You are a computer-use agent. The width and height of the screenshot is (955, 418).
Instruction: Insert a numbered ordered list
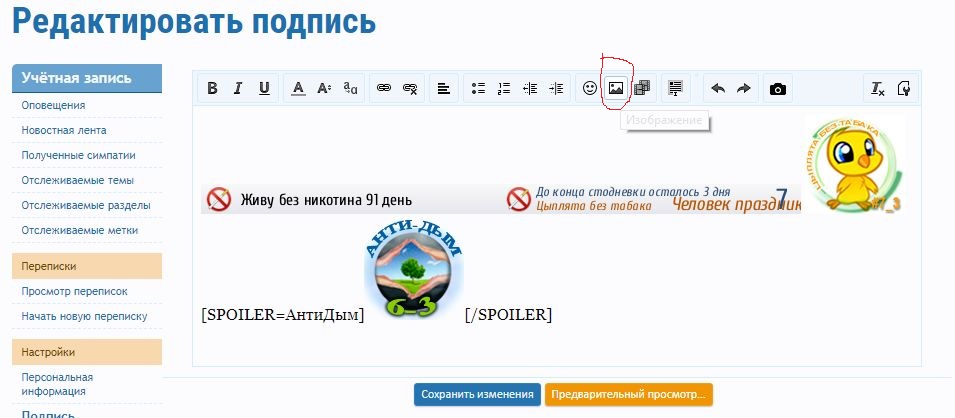click(x=504, y=88)
